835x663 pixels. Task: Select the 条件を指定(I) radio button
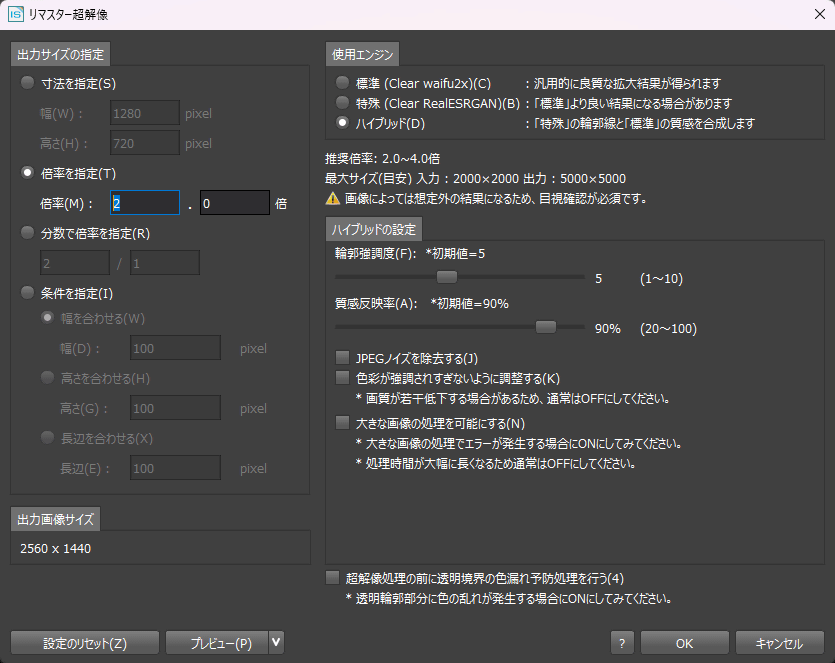(27, 293)
